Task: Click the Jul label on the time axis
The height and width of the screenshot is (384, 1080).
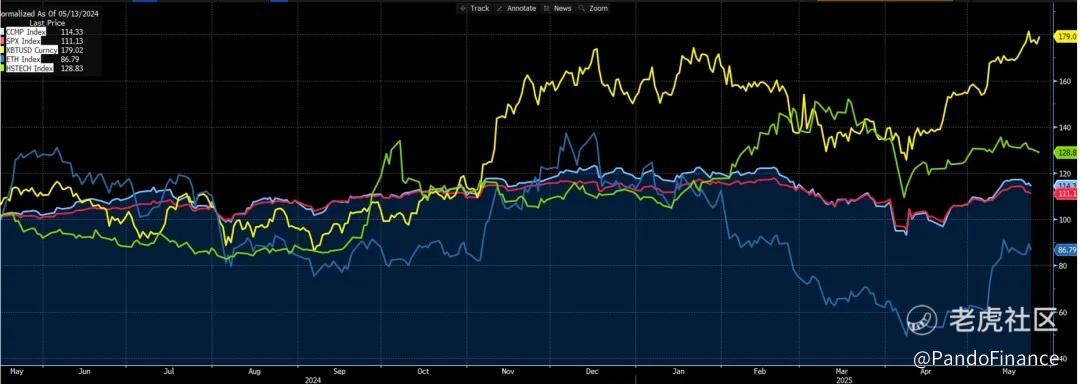Action: [x=169, y=371]
